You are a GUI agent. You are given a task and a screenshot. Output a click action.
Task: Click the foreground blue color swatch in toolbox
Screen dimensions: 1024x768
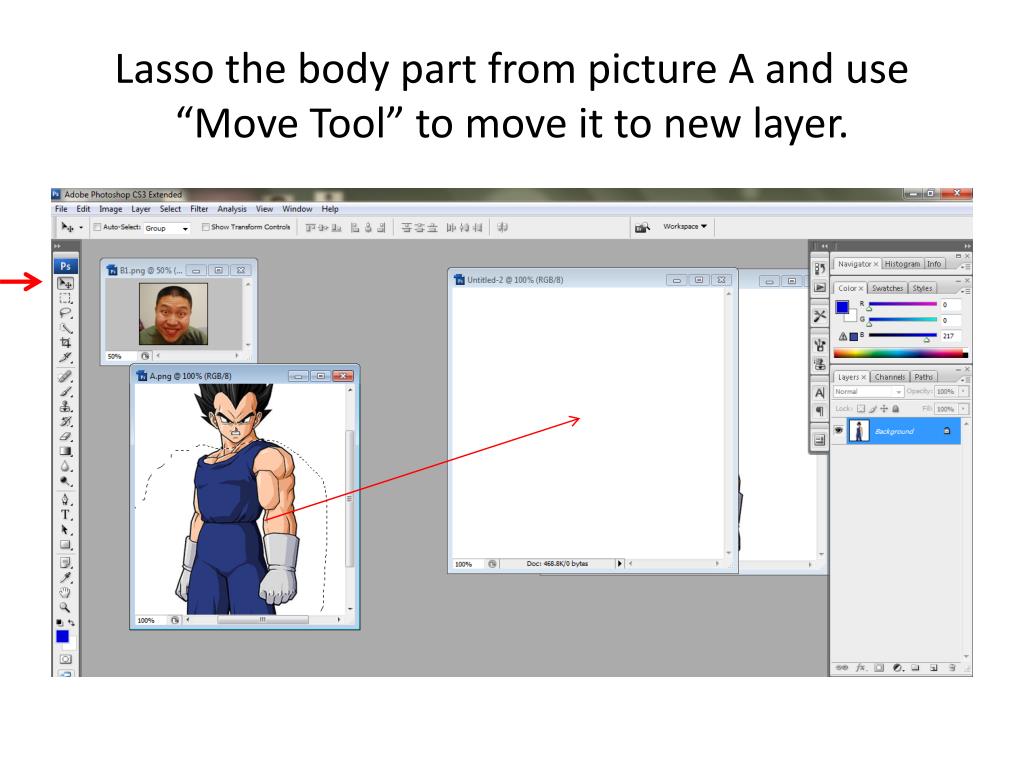tap(62, 636)
